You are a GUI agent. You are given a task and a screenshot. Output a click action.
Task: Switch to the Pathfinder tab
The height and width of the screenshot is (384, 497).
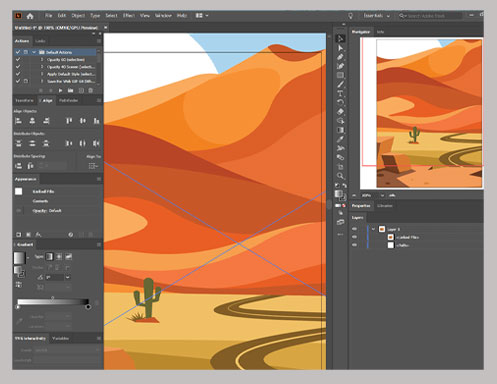tap(69, 100)
